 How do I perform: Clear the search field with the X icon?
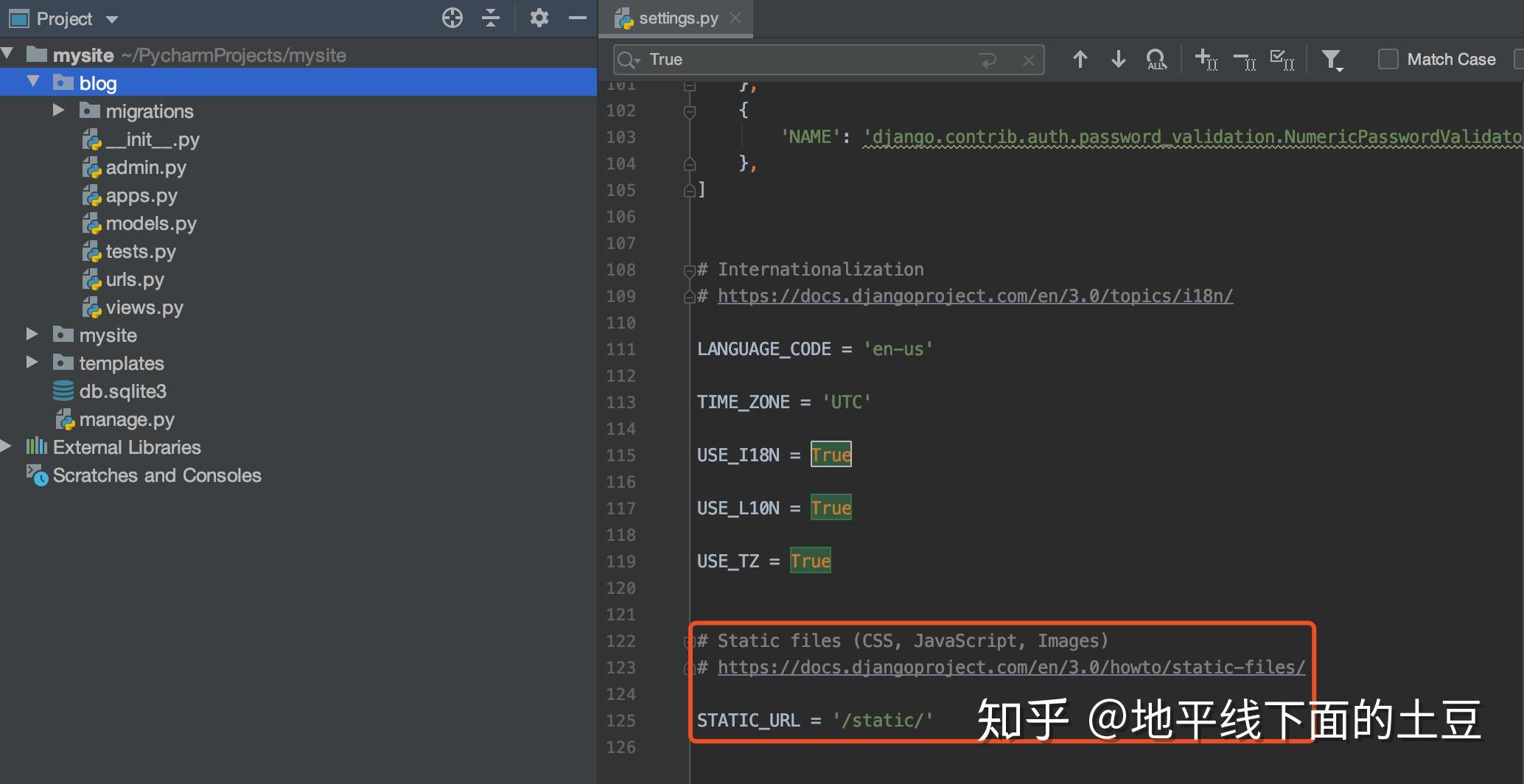click(x=1029, y=60)
